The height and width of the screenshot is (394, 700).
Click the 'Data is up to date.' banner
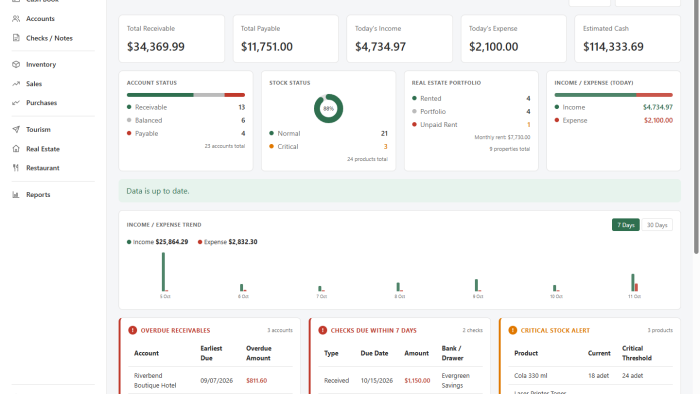click(x=400, y=191)
